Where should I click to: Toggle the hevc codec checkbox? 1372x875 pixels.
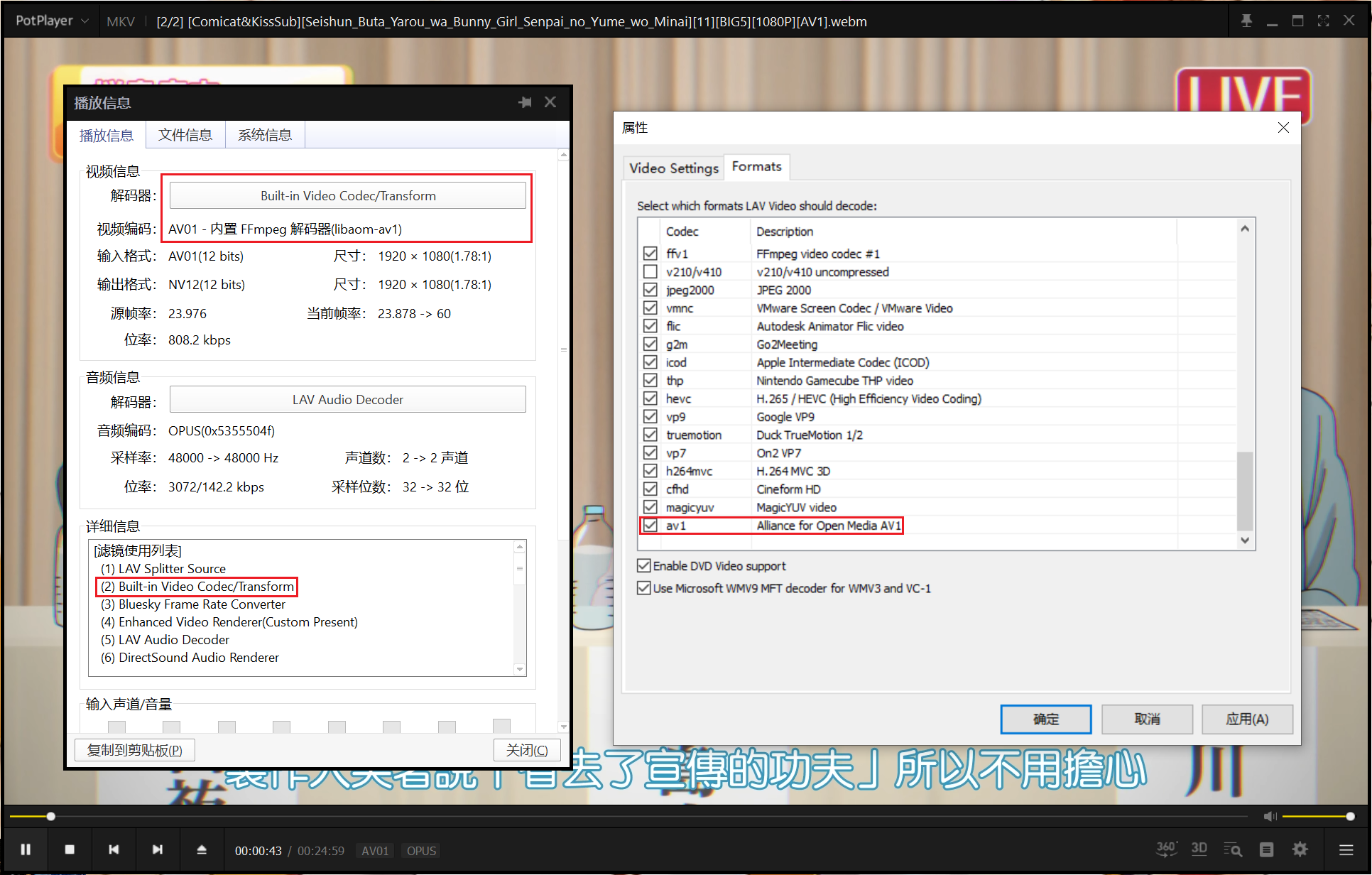click(x=650, y=398)
